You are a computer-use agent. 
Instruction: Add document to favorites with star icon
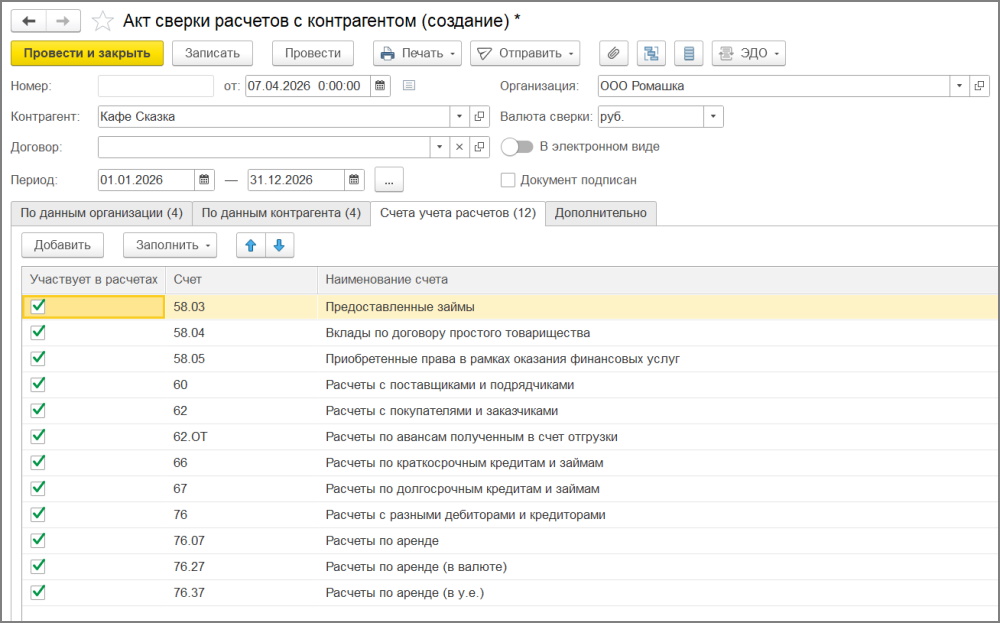[x=102, y=21]
